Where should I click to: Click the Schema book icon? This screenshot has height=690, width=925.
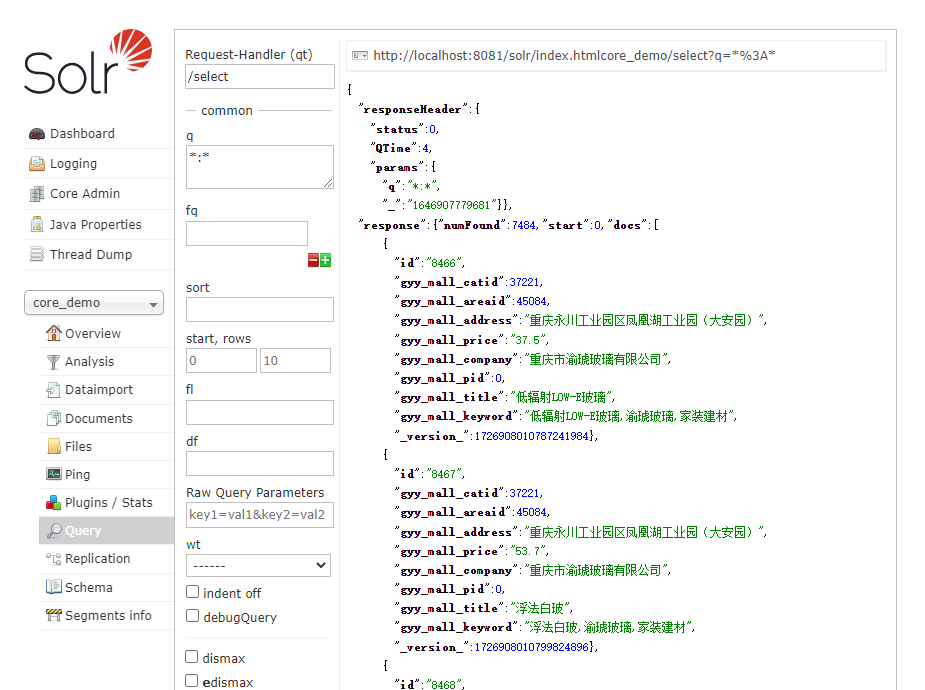54,587
